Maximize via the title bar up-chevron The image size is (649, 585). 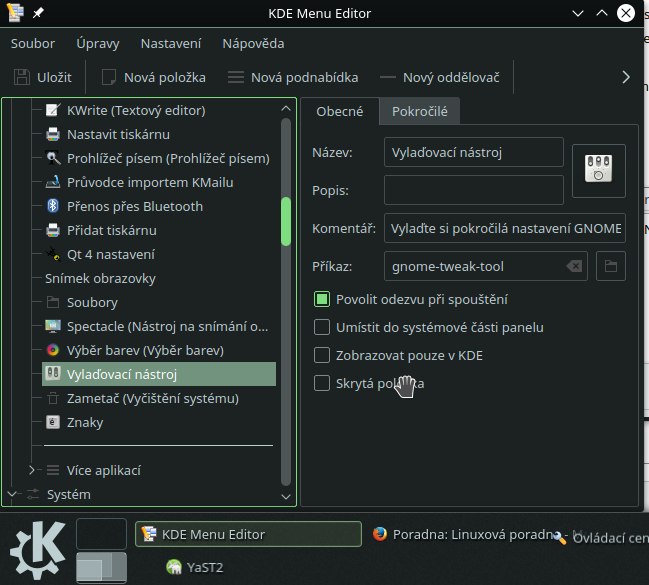[602, 13]
